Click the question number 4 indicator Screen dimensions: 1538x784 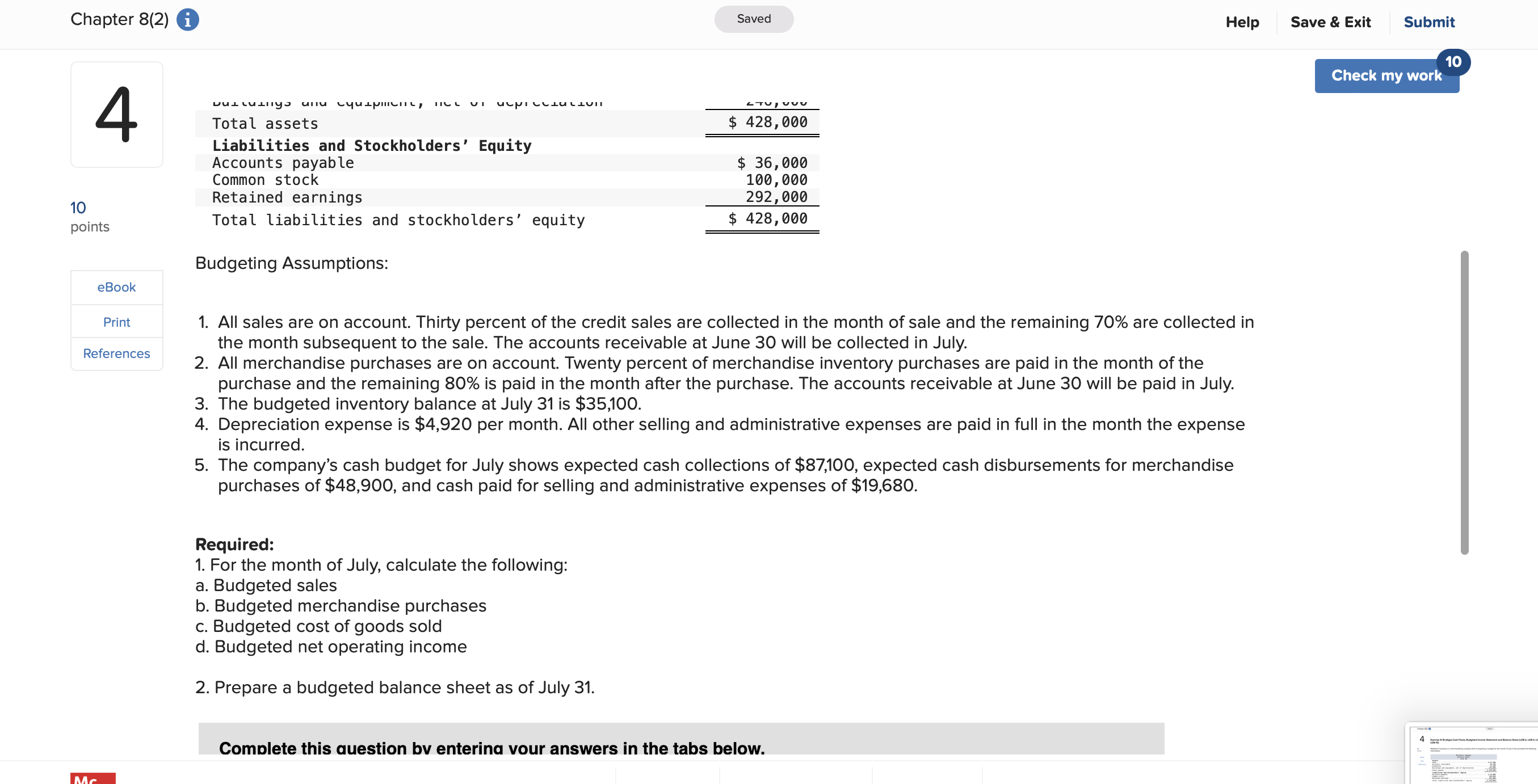(x=116, y=114)
